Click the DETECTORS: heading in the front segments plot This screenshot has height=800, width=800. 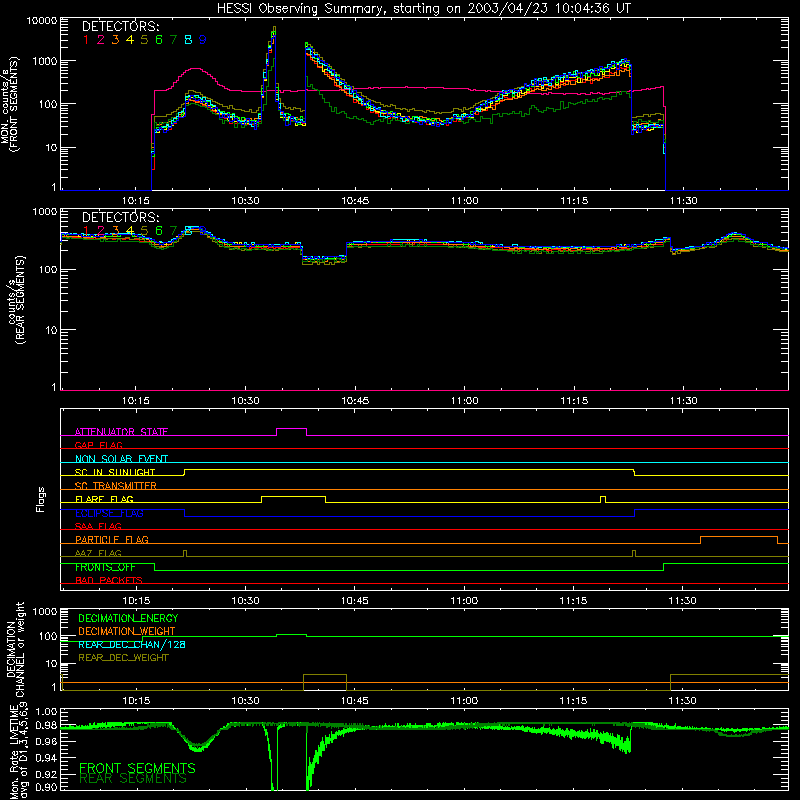click(121, 27)
